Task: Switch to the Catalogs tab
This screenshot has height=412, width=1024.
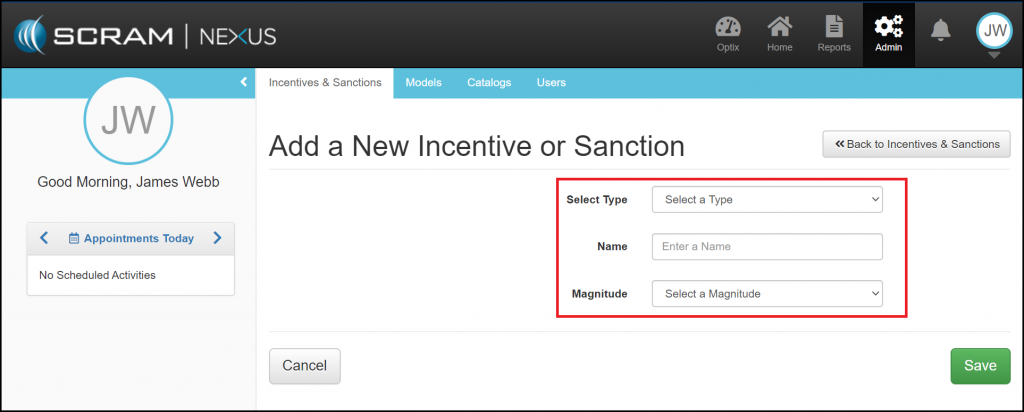Action: click(489, 83)
